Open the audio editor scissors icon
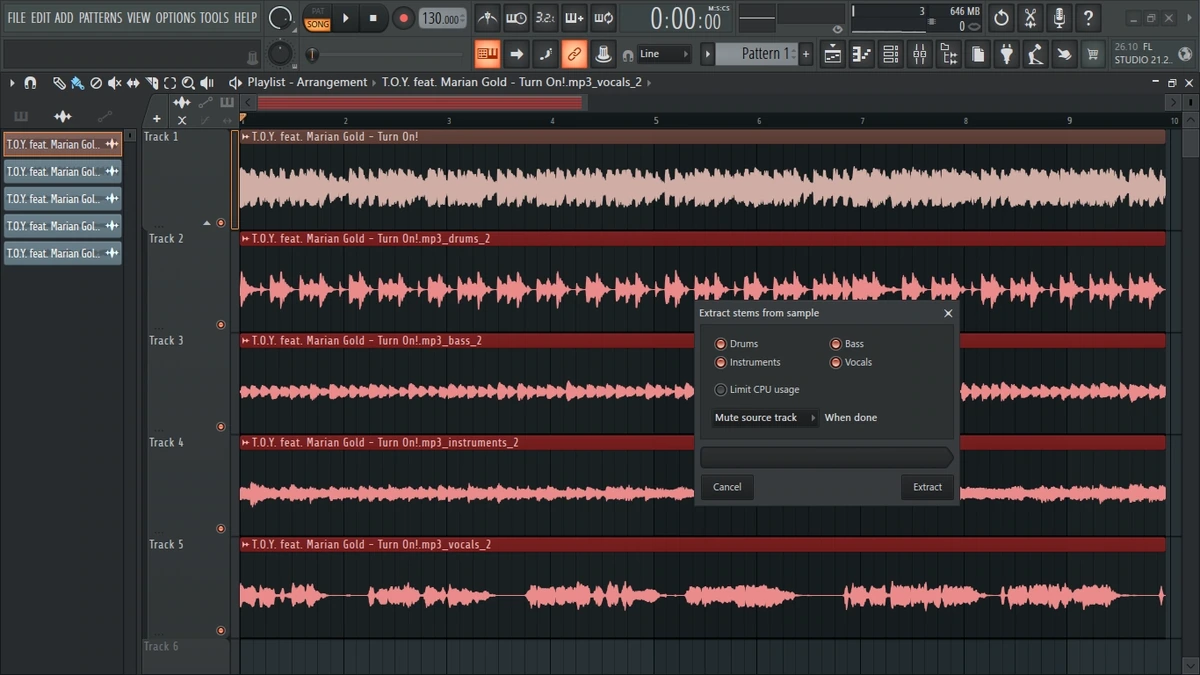1200x675 pixels. click(x=1030, y=18)
